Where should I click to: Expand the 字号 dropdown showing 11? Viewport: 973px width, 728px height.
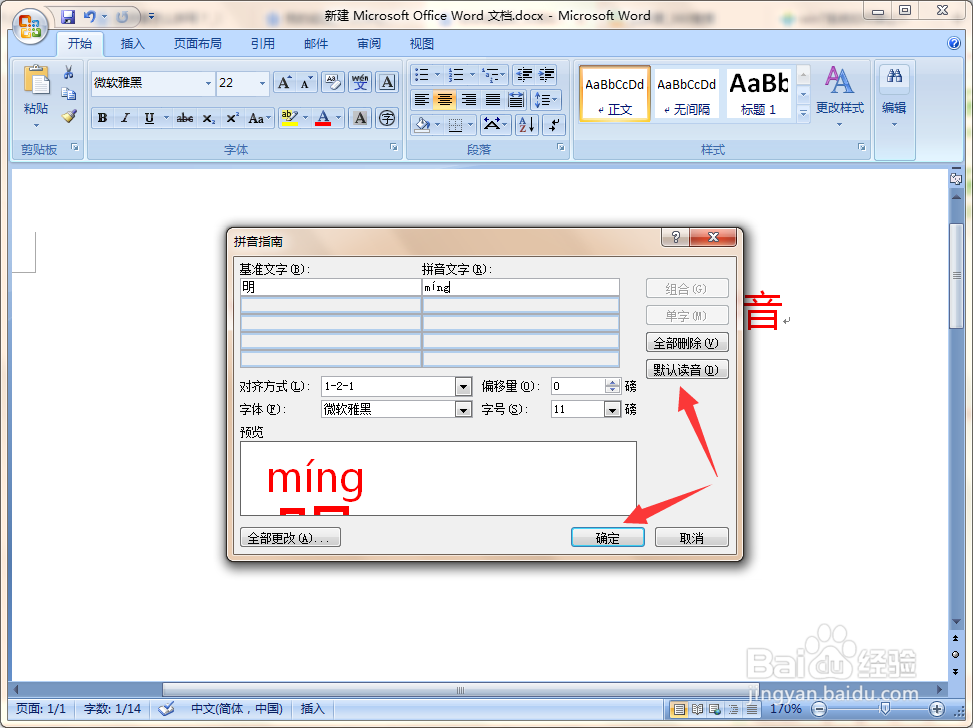612,410
